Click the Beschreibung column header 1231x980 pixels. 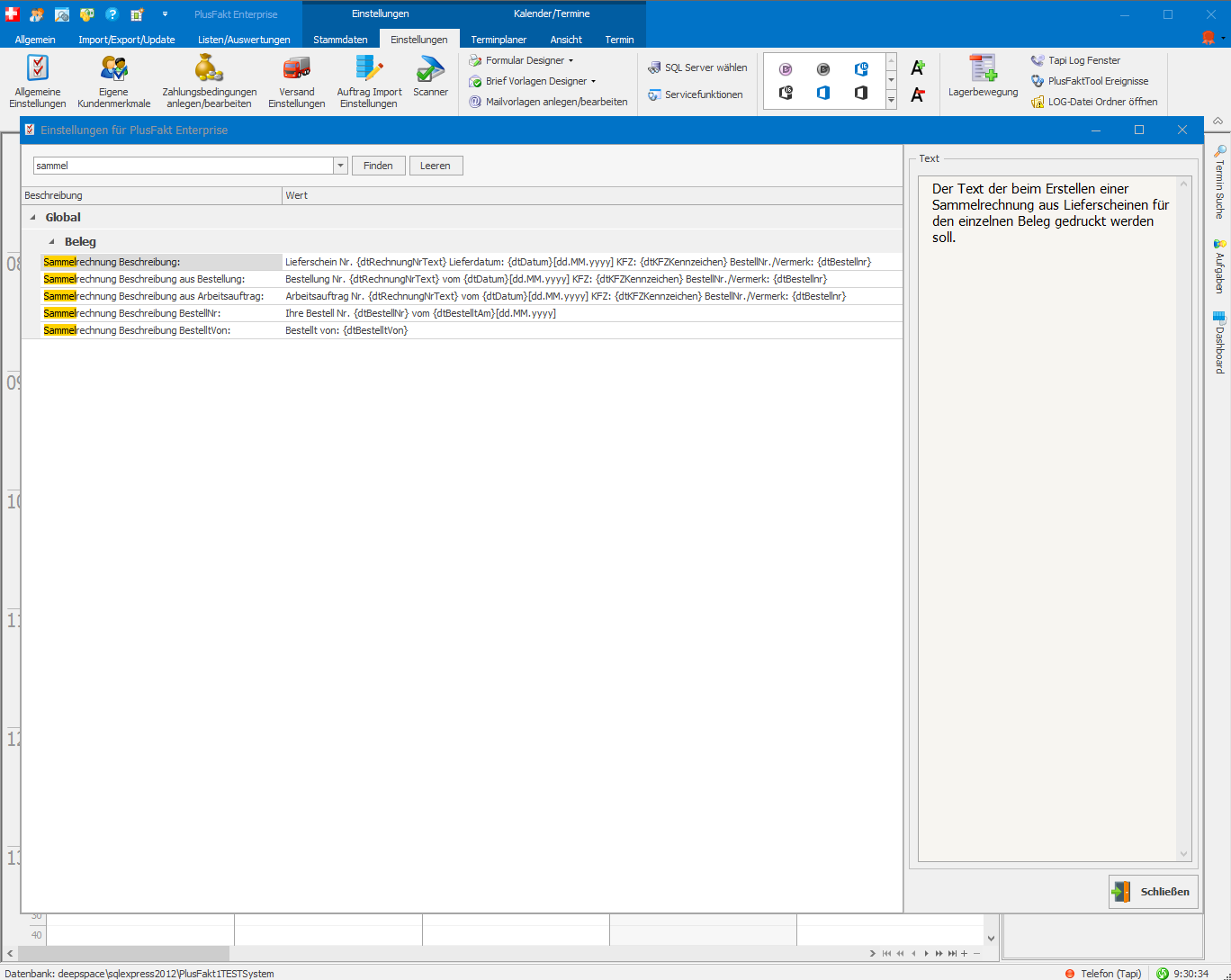[x=151, y=195]
